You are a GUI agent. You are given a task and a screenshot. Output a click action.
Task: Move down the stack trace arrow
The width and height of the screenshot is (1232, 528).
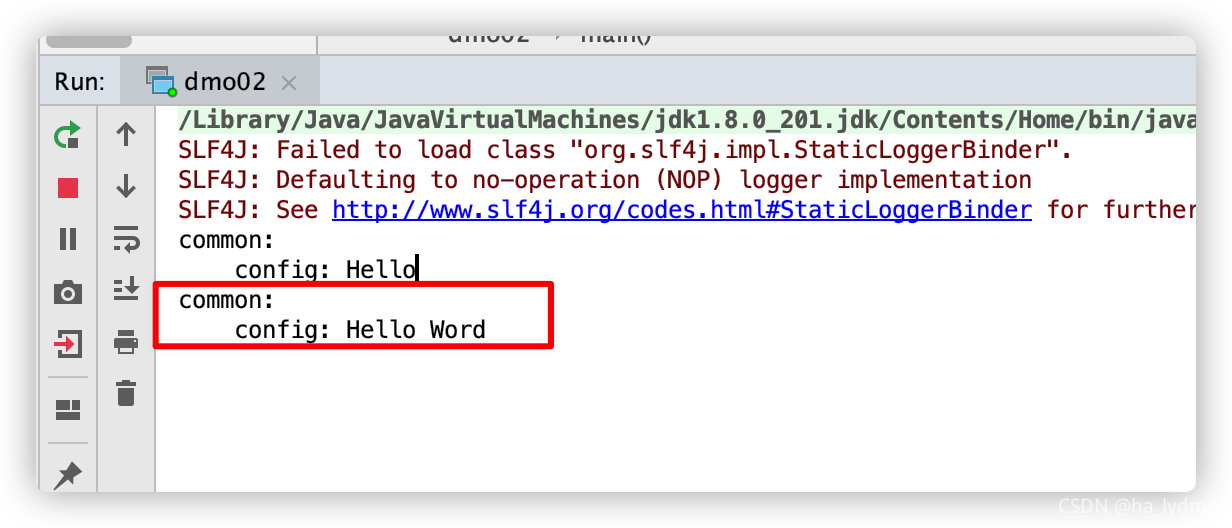[126, 187]
